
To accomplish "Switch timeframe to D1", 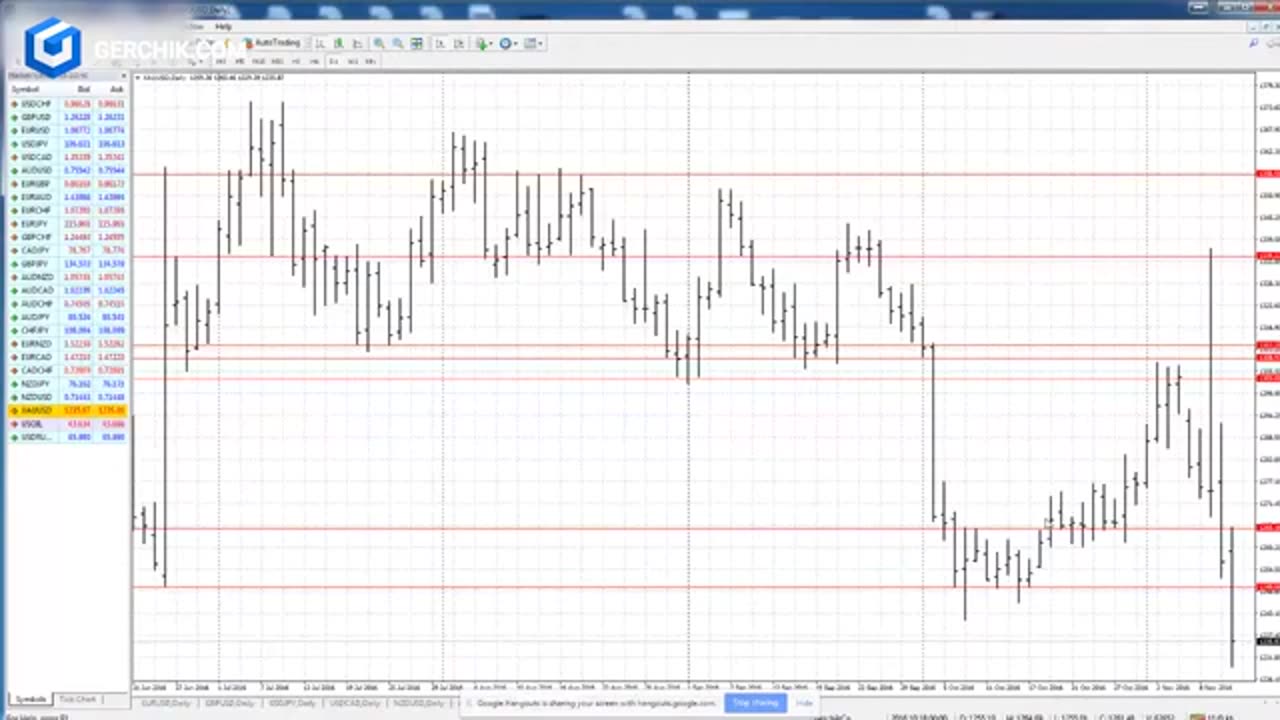I will pos(333,61).
